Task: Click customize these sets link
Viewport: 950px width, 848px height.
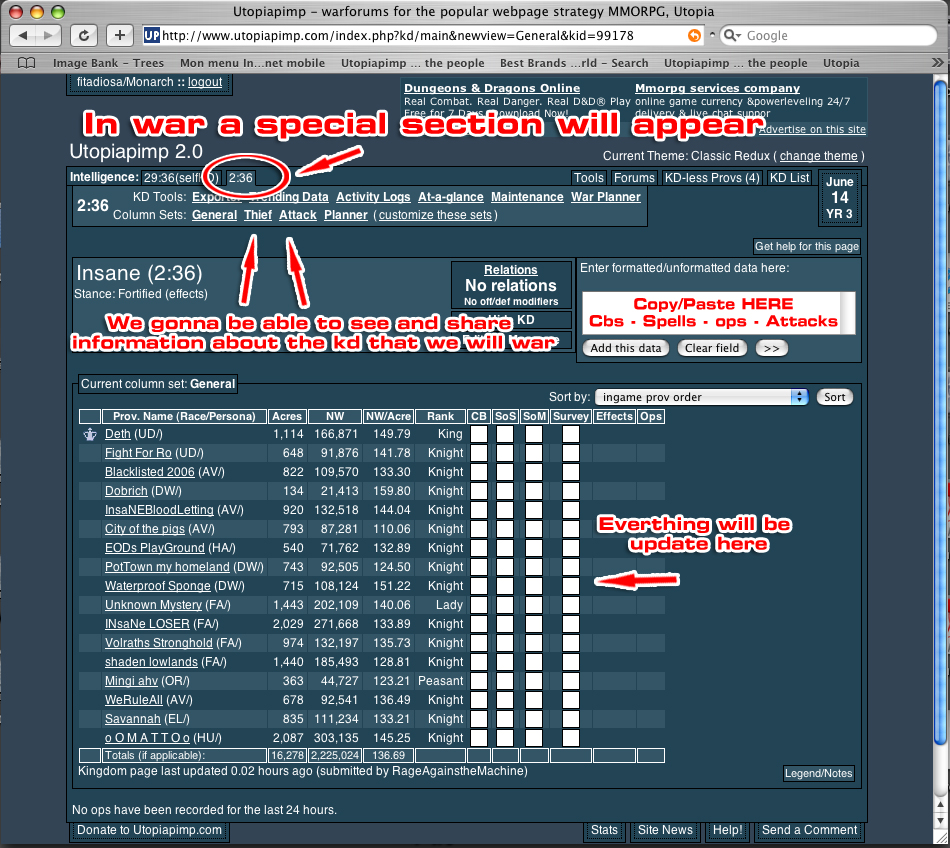Action: point(435,215)
